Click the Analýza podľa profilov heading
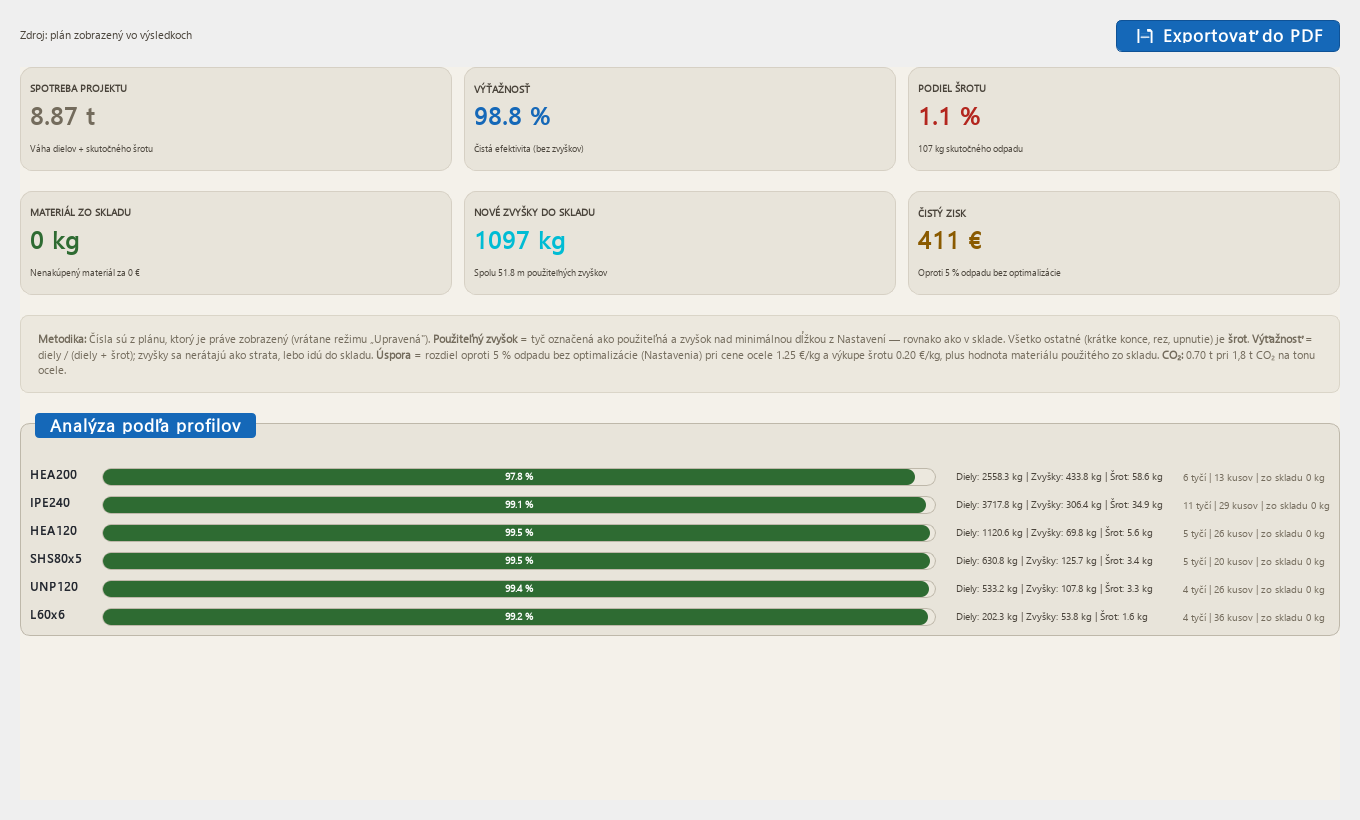 145,426
